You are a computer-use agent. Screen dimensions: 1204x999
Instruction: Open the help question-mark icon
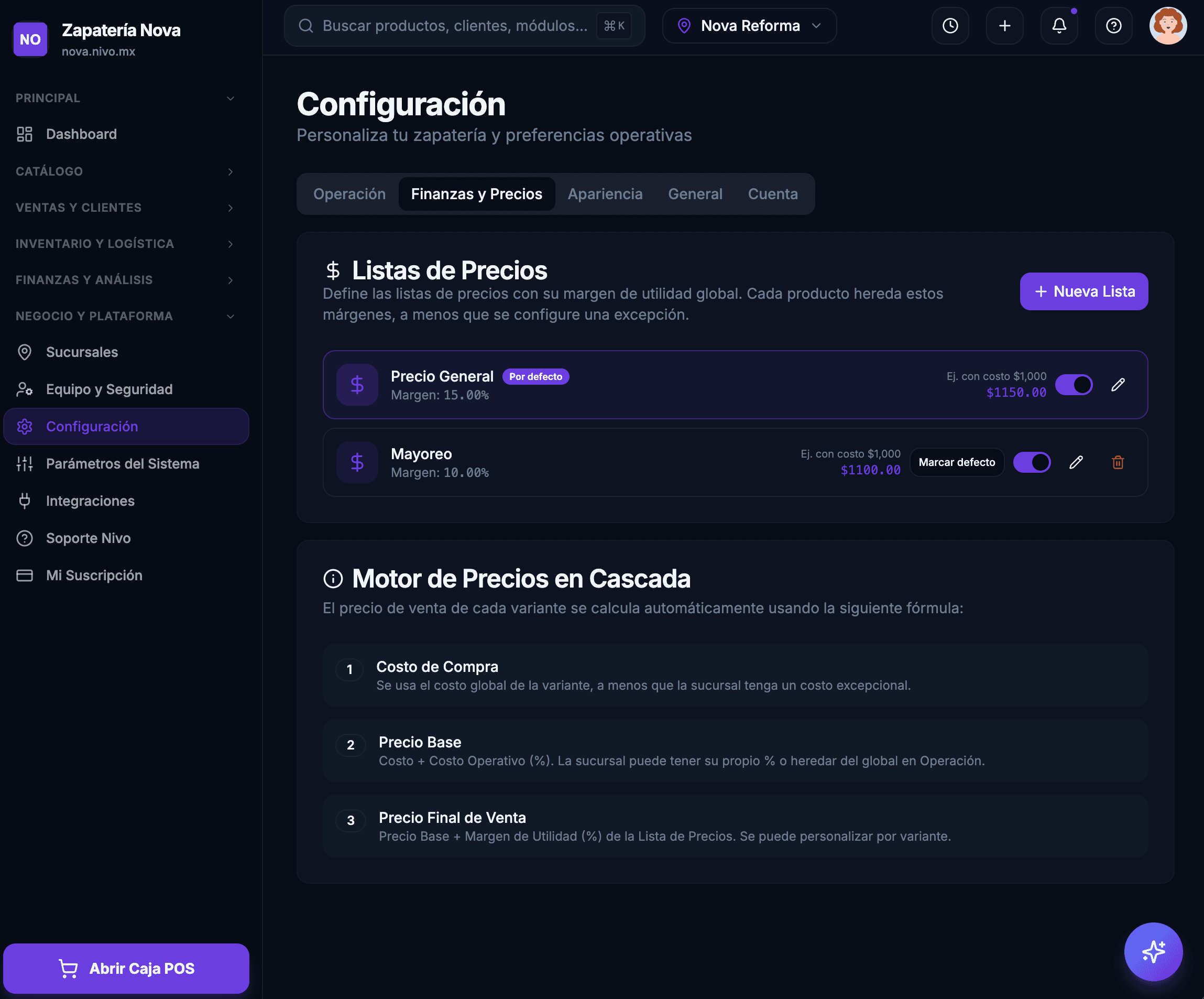tap(1113, 26)
